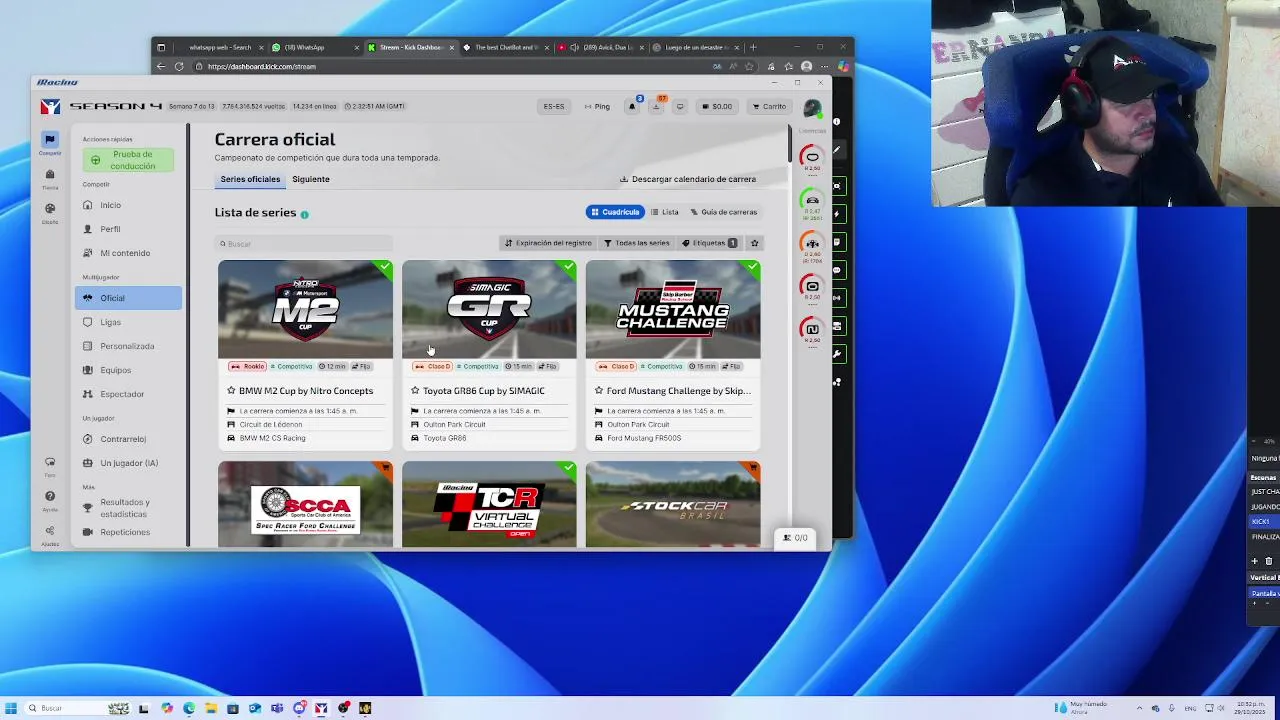1280x720 pixels.
Task: Open the Carrito cart button
Action: click(x=769, y=106)
